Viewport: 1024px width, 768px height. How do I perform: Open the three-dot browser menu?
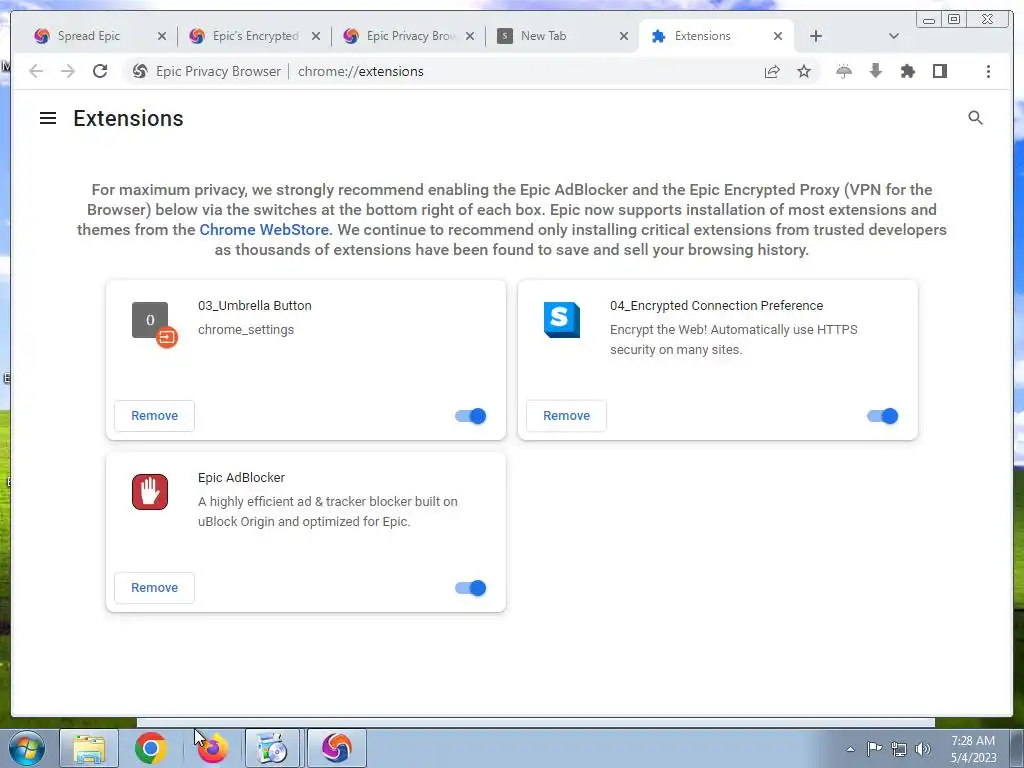pos(988,71)
